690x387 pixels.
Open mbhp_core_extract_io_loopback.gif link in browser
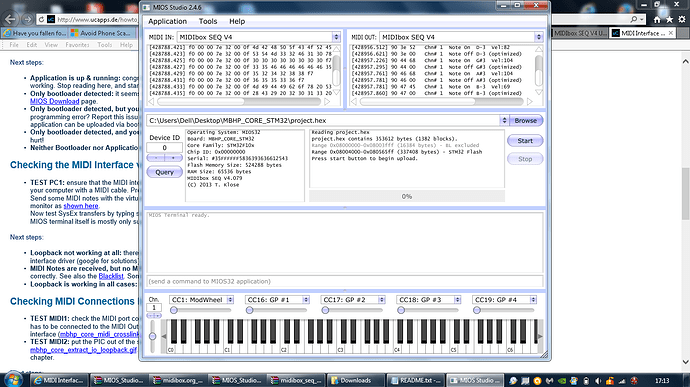83,350
